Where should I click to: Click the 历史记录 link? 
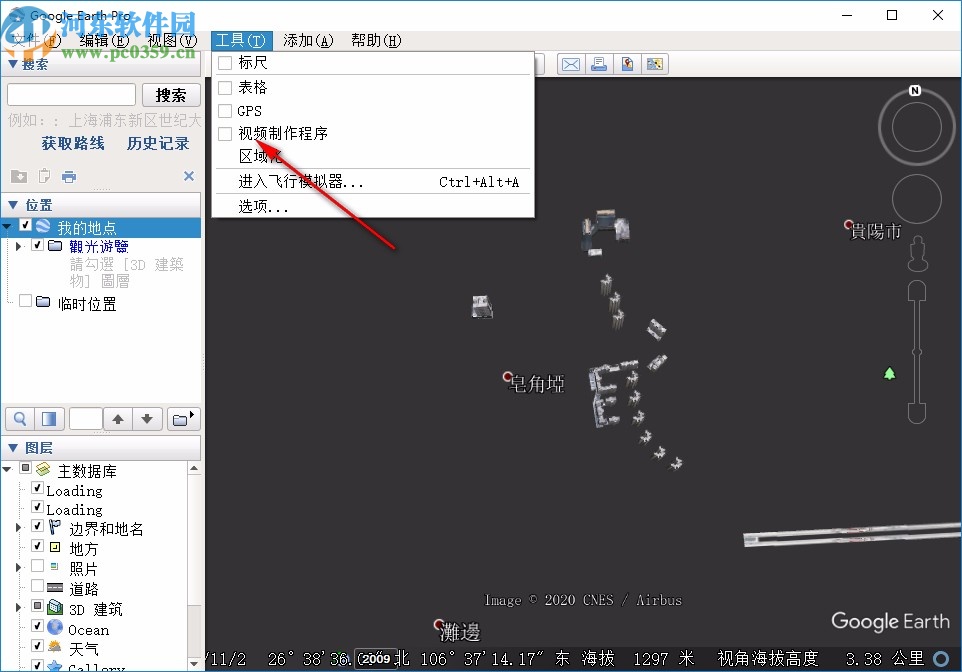click(x=158, y=144)
